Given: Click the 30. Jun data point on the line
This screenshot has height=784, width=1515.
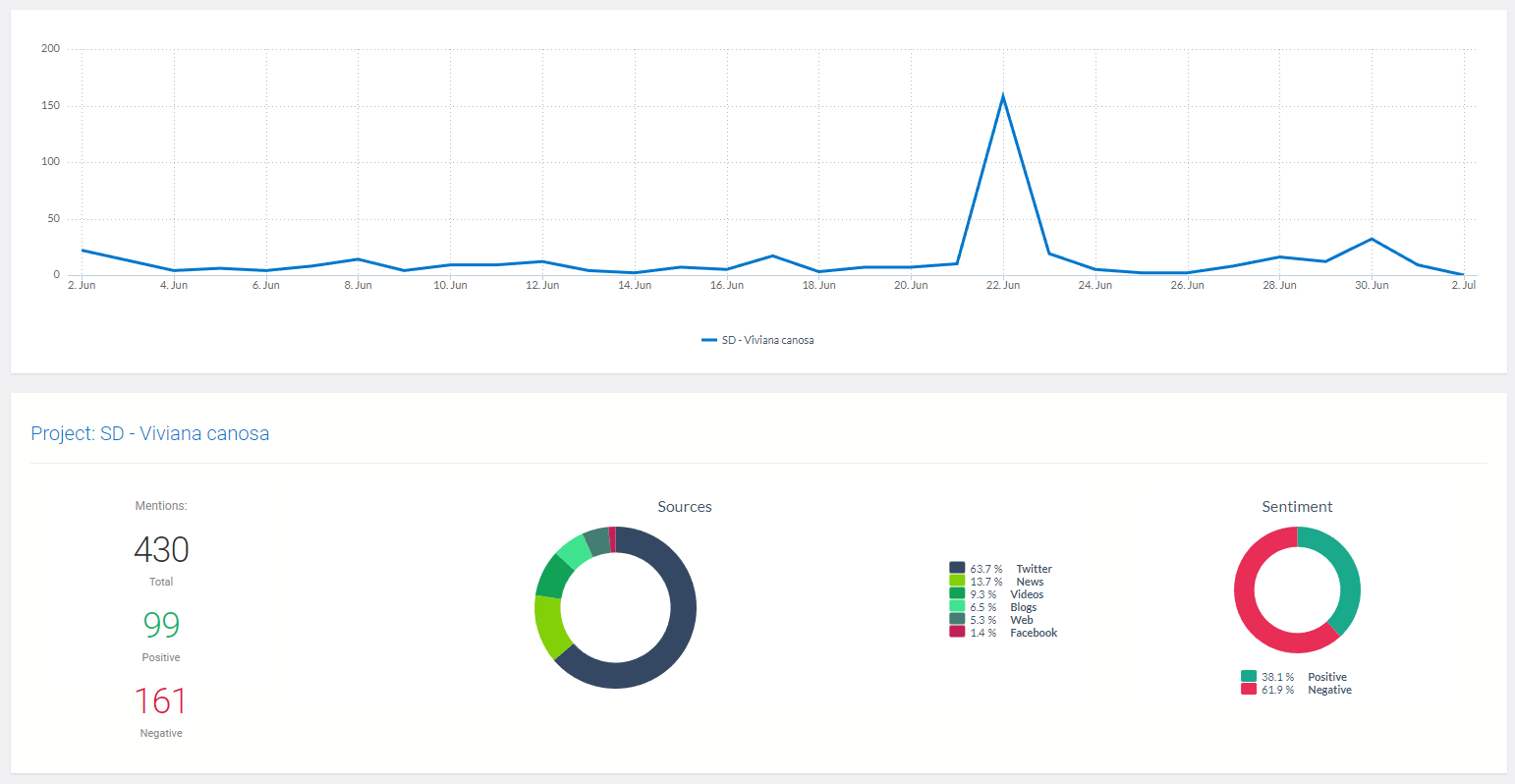Looking at the screenshot, I should (1372, 239).
